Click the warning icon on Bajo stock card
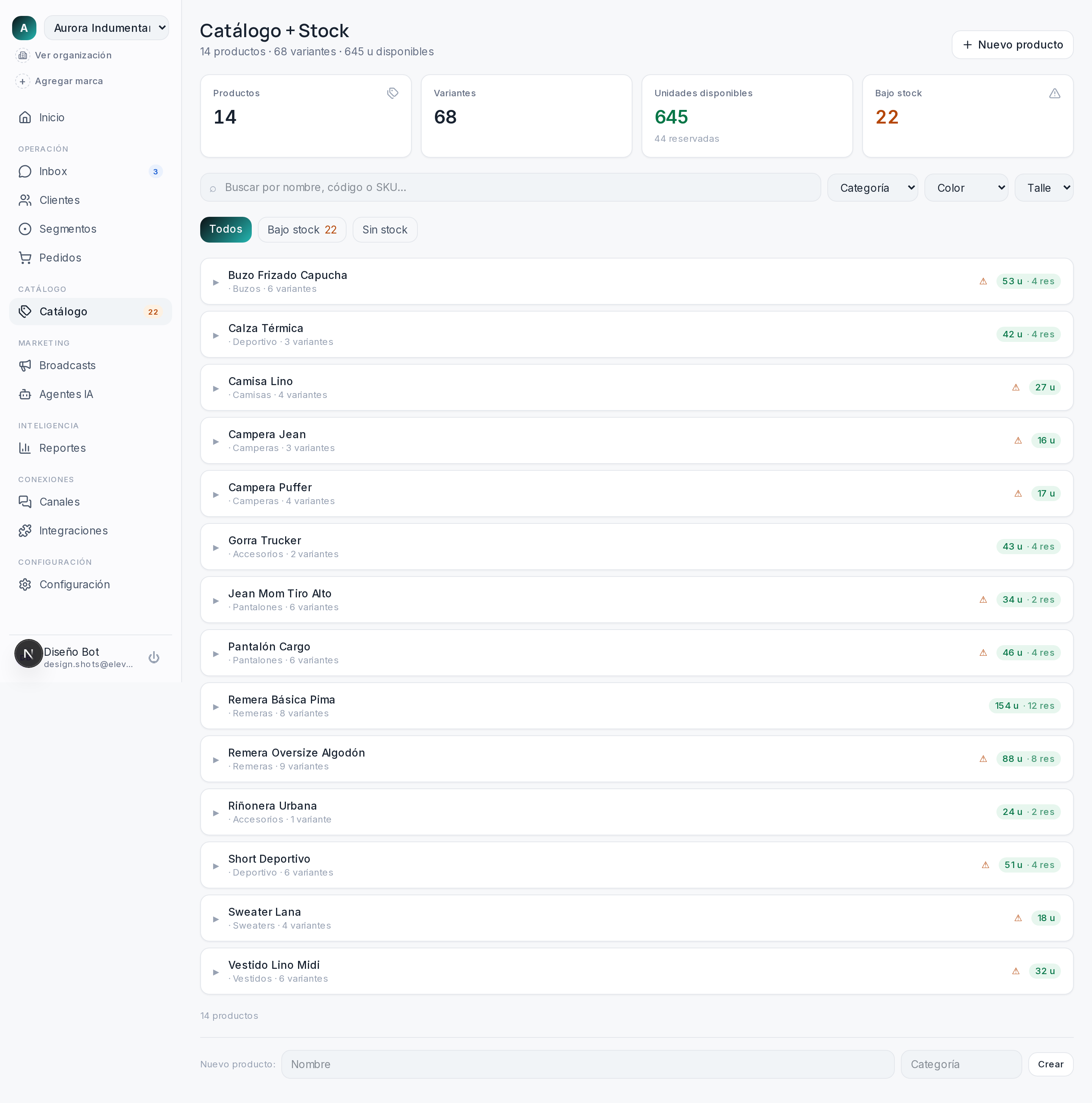Image resolution: width=1092 pixels, height=1103 pixels. tap(1054, 93)
